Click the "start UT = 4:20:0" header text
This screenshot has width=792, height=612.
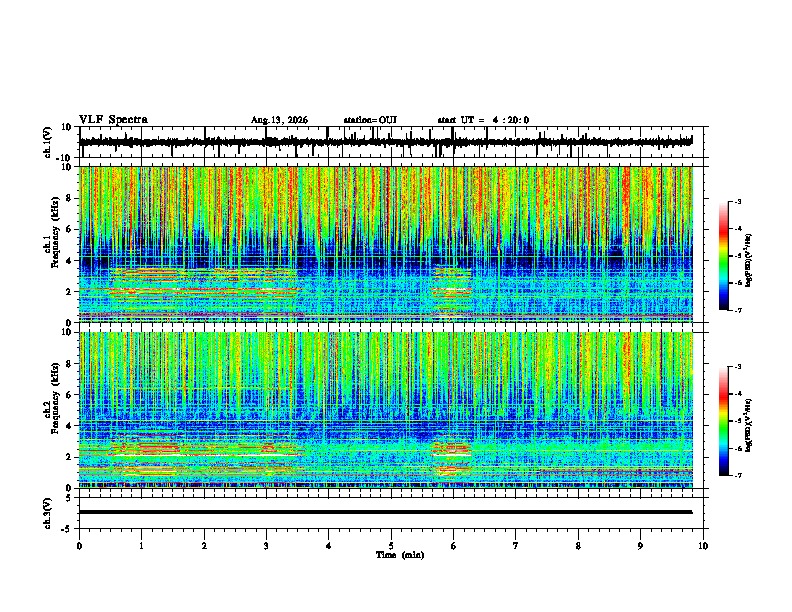tap(483, 120)
